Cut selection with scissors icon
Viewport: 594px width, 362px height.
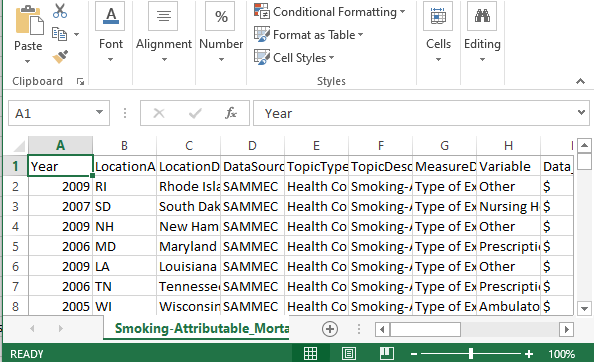tap(60, 11)
